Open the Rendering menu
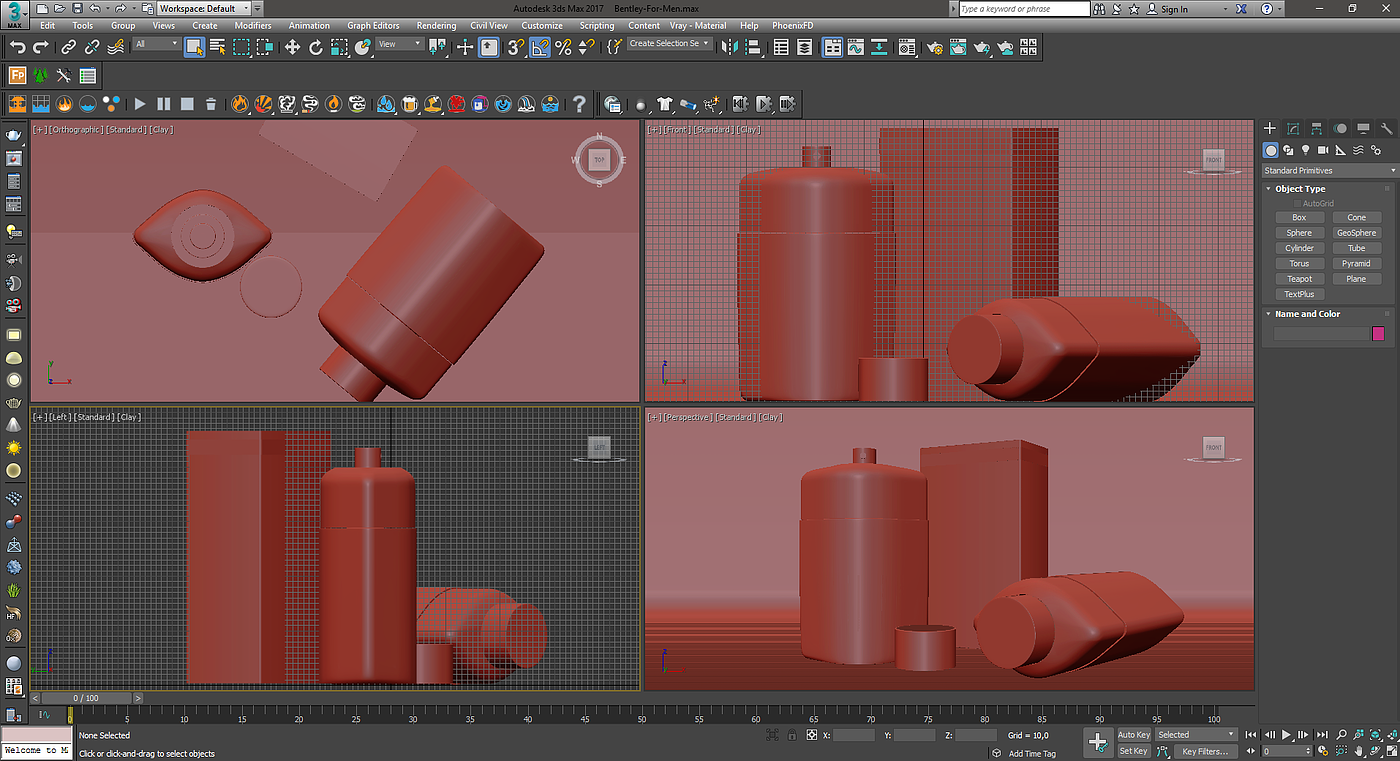This screenshot has height=761, width=1400. (436, 25)
